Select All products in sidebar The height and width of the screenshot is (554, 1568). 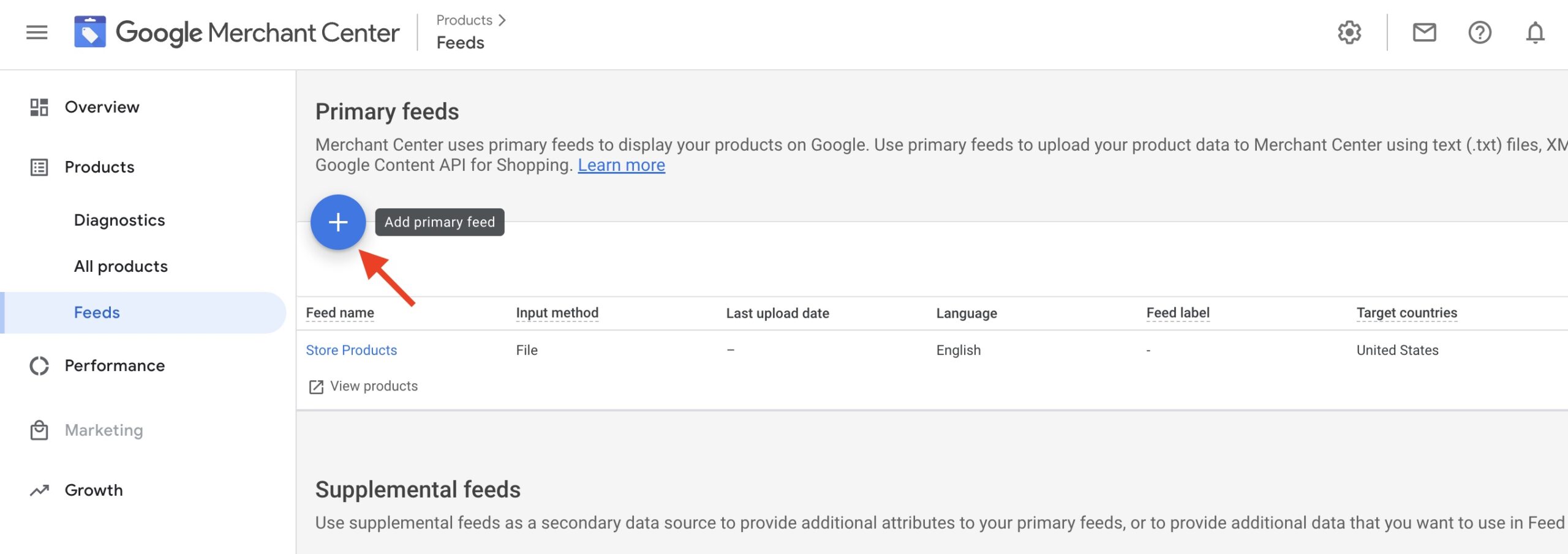pos(121,266)
